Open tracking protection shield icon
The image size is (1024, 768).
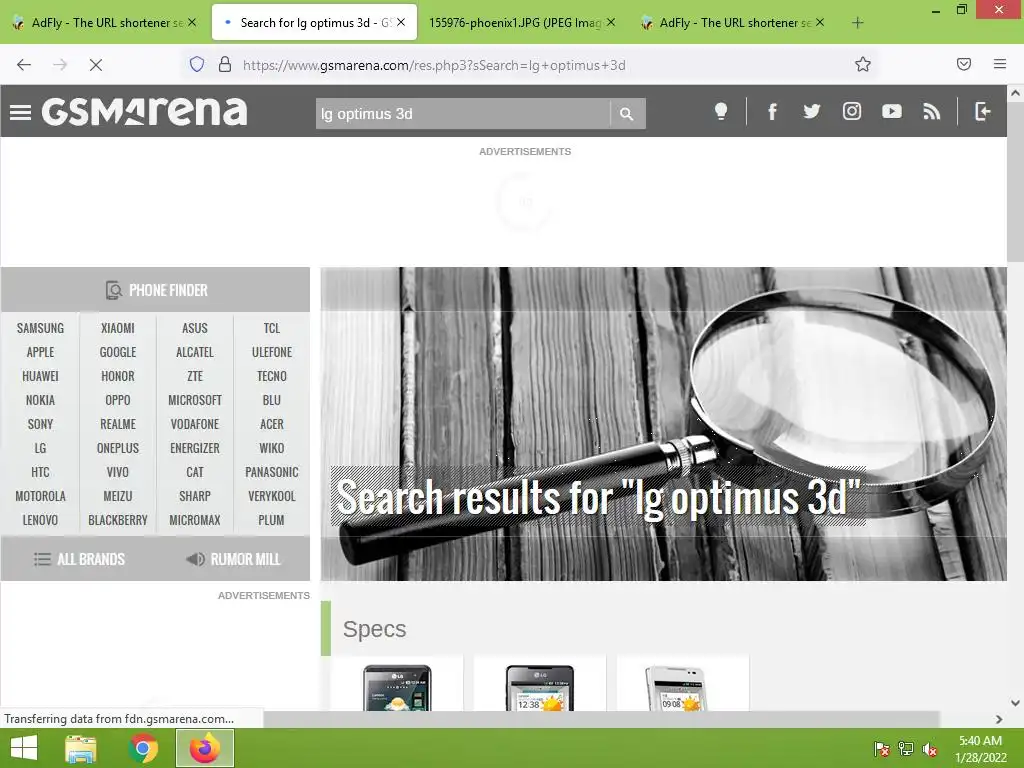pyautogui.click(x=197, y=64)
